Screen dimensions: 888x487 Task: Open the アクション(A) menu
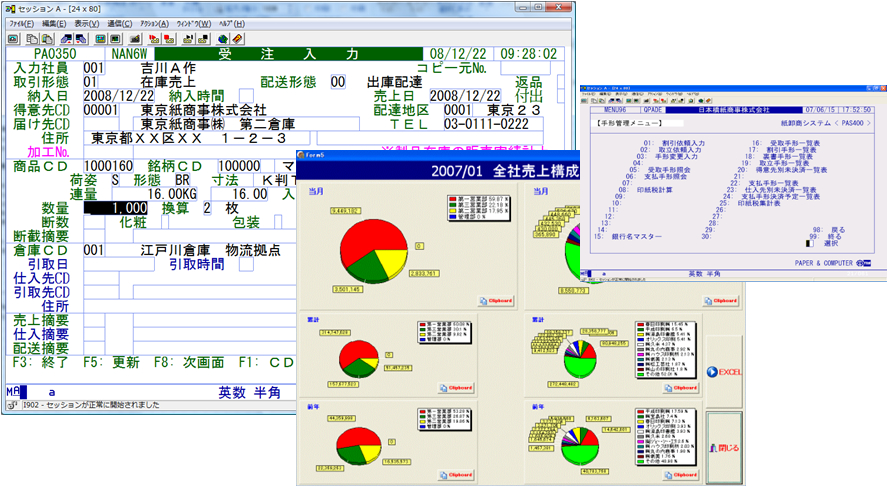(x=154, y=24)
